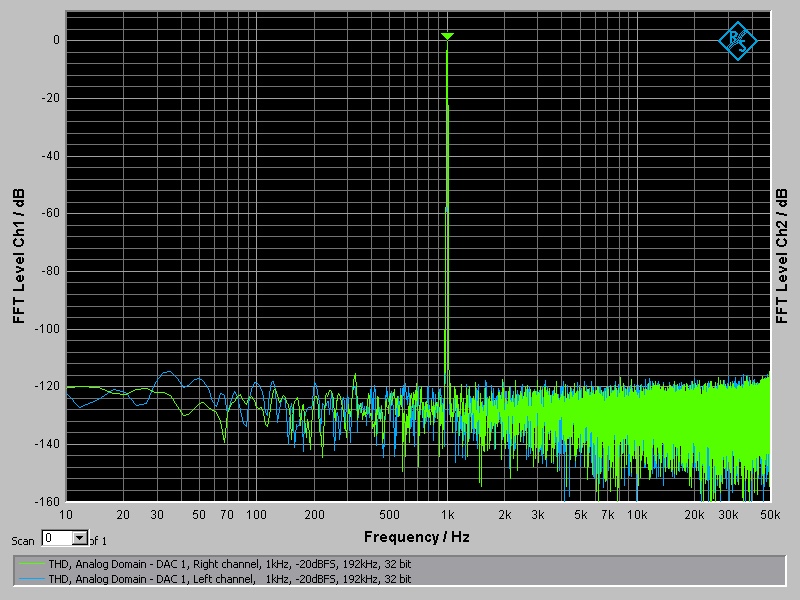This screenshot has height=600, width=800.
Task: Select the blue Left channel legend line swatch
Action: (x=31, y=579)
